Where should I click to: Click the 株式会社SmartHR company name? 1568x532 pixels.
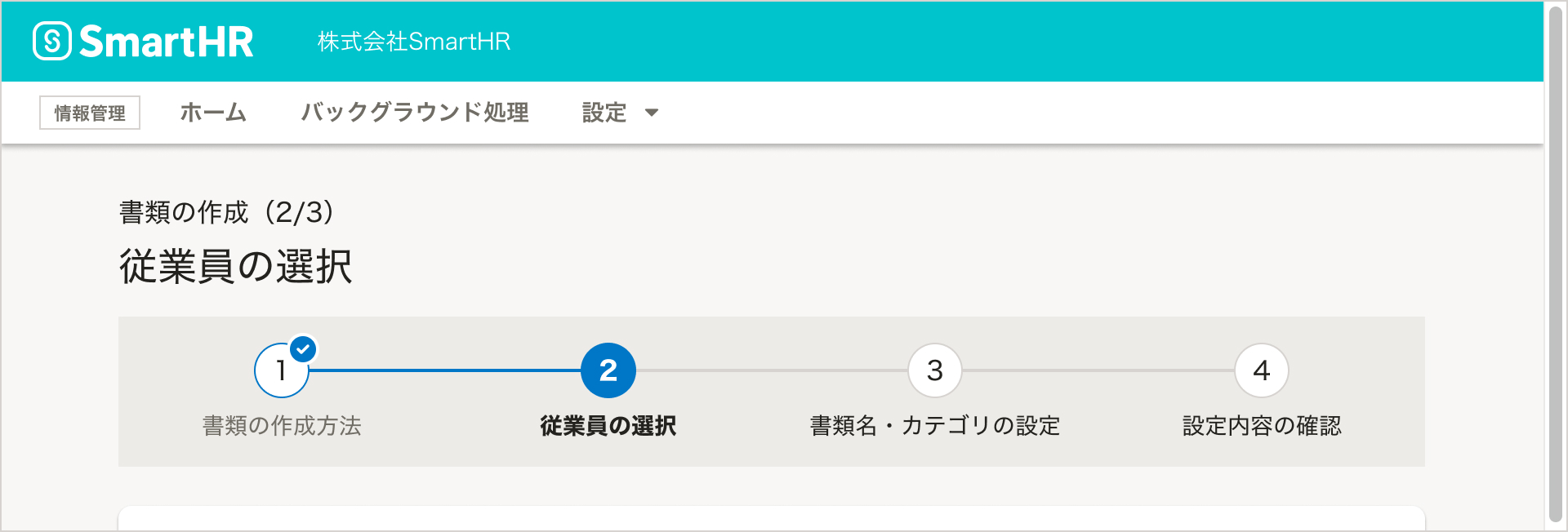[x=413, y=42]
